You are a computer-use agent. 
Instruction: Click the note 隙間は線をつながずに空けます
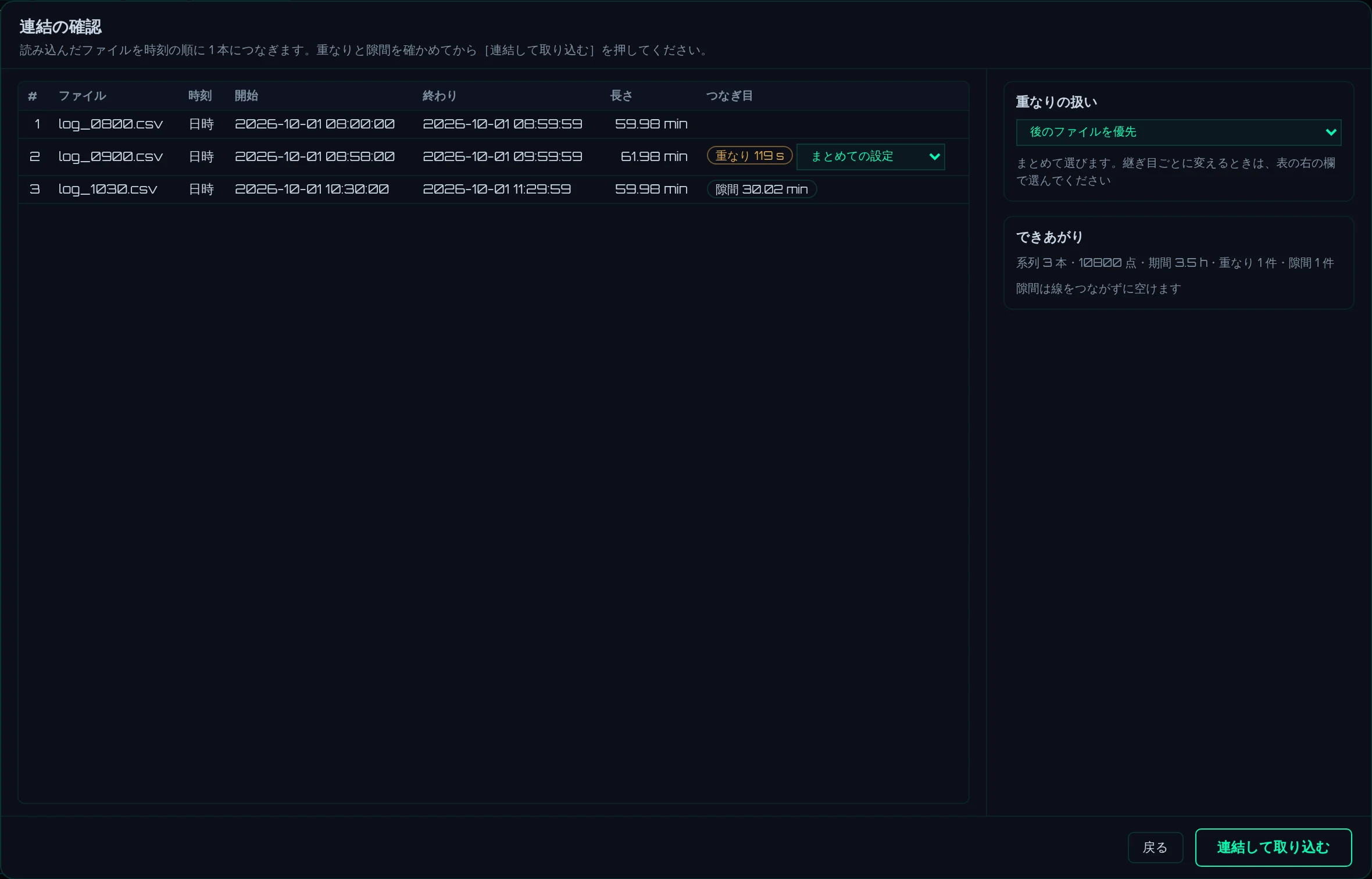click(1098, 288)
